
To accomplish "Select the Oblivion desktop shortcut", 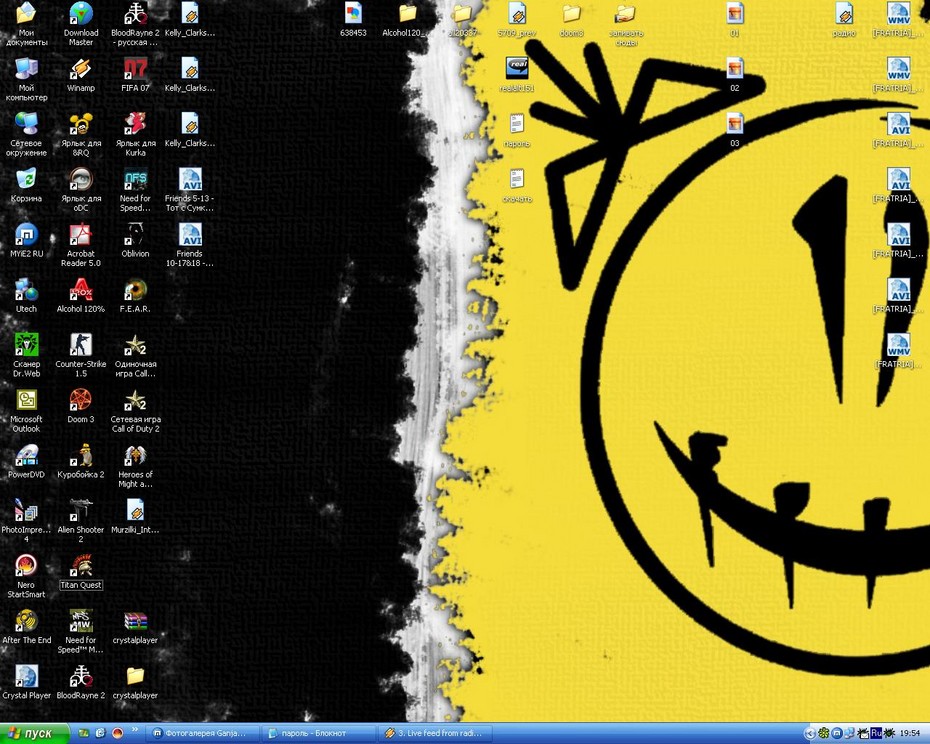I will 135,240.
